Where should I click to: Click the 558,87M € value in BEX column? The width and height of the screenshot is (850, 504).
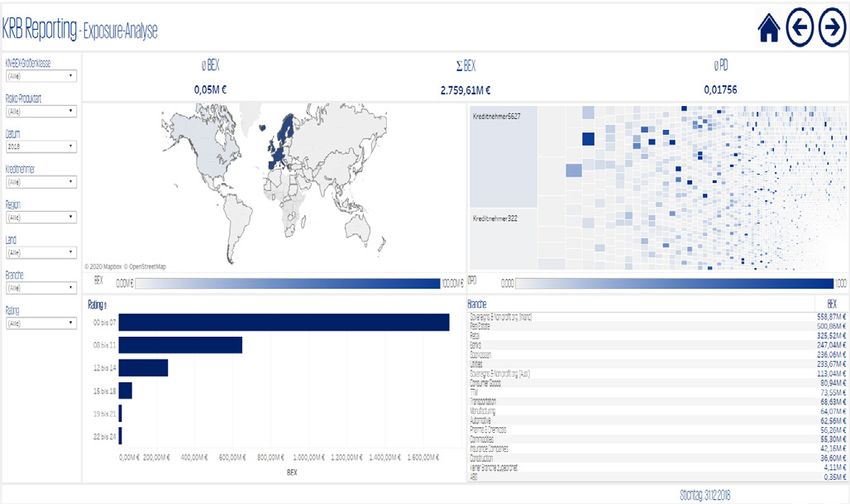pyautogui.click(x=832, y=316)
